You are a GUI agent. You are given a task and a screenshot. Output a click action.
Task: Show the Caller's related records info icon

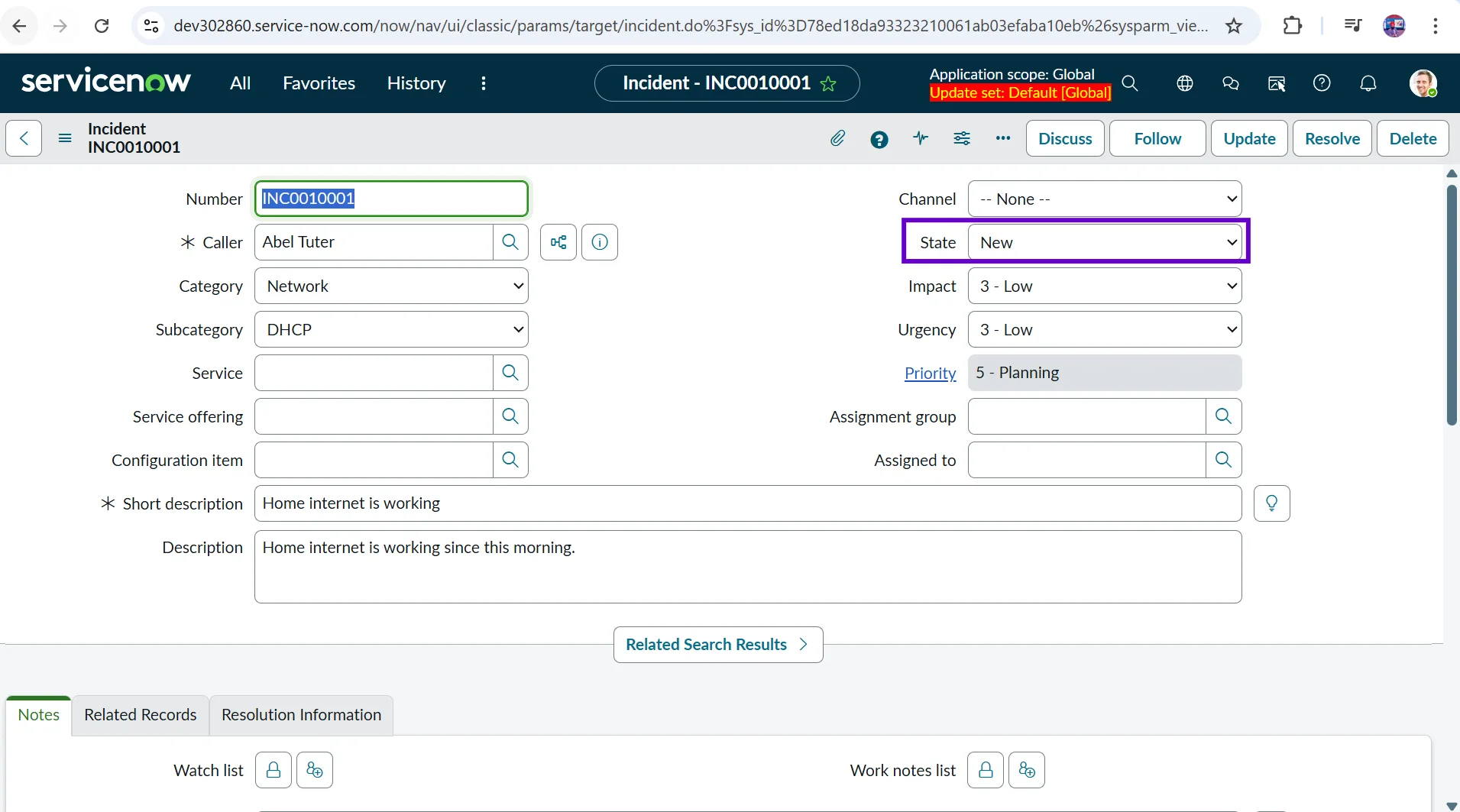[600, 242]
